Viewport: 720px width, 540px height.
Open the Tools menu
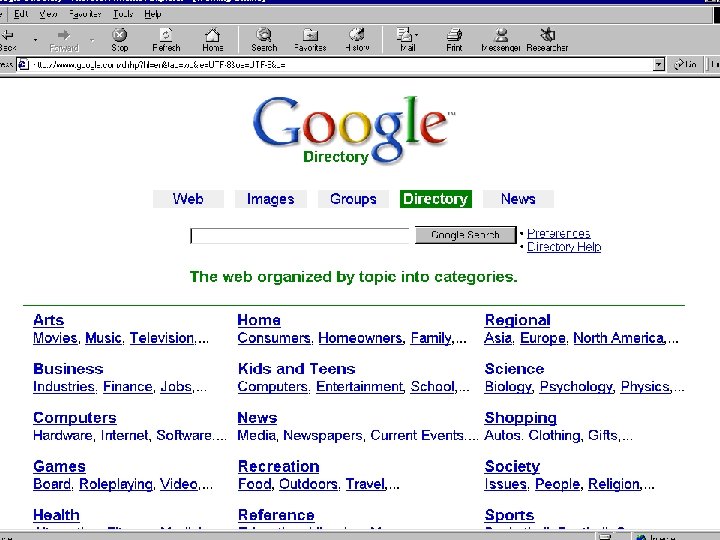click(x=123, y=14)
